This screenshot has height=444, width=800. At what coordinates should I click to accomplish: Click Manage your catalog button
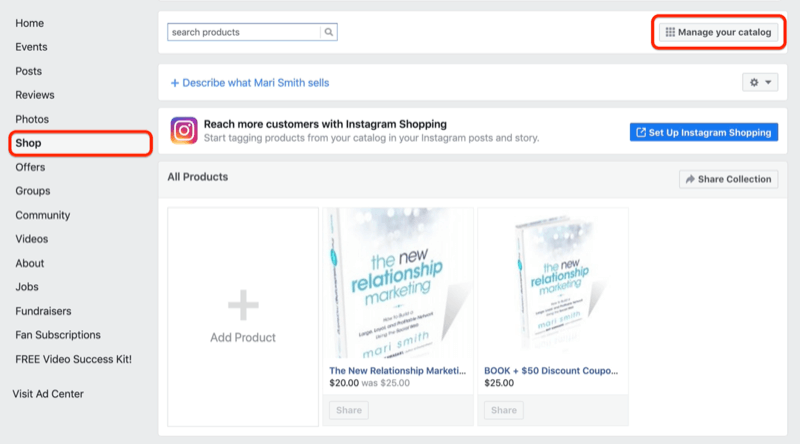pos(718,32)
